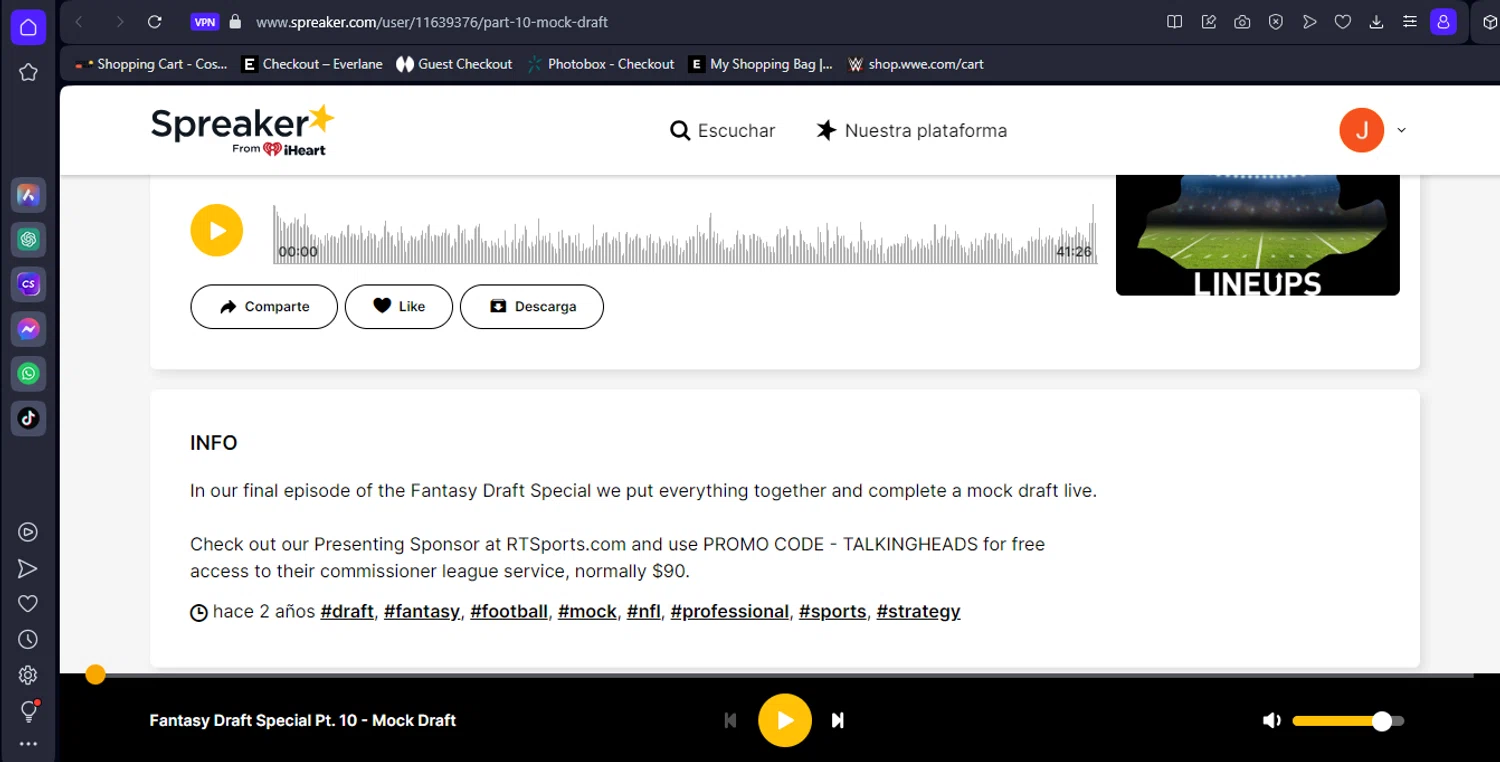1500x762 pixels.
Task: Open the #fantasy hashtag link
Action: pos(422,612)
